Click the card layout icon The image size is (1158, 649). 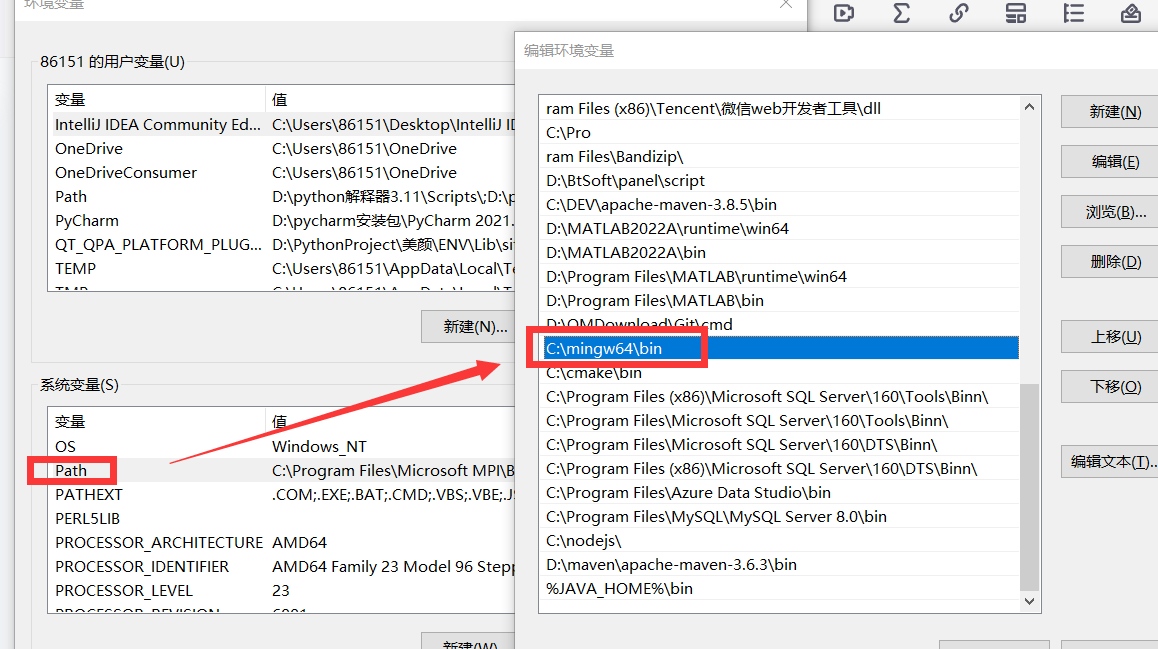click(x=1015, y=13)
